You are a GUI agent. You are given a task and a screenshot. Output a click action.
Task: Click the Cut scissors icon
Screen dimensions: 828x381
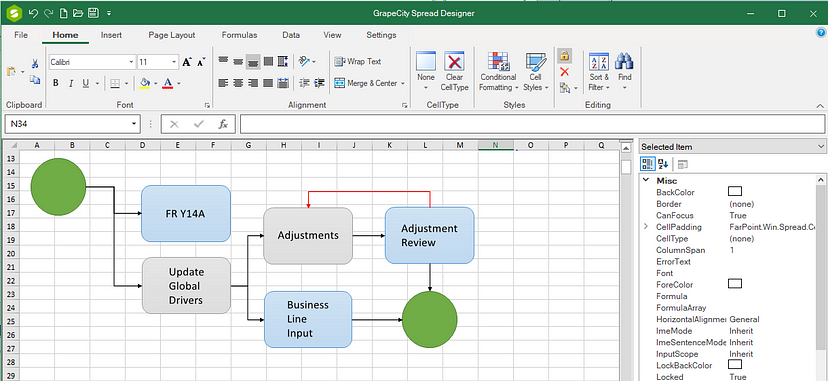point(35,64)
